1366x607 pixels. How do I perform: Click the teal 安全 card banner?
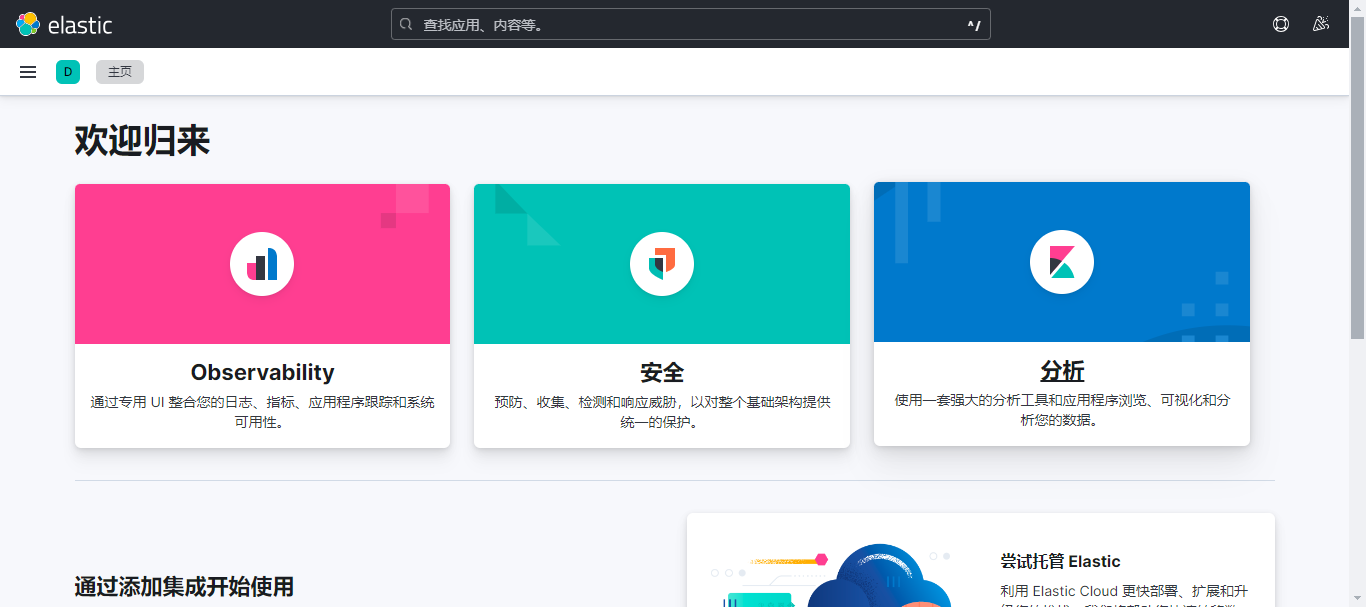coord(662,264)
